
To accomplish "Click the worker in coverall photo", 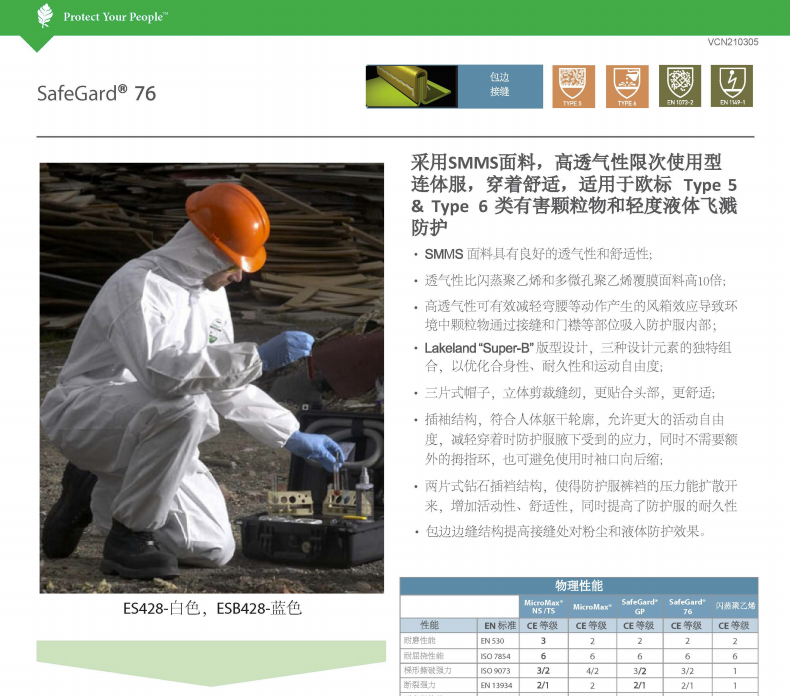I will tap(211, 378).
